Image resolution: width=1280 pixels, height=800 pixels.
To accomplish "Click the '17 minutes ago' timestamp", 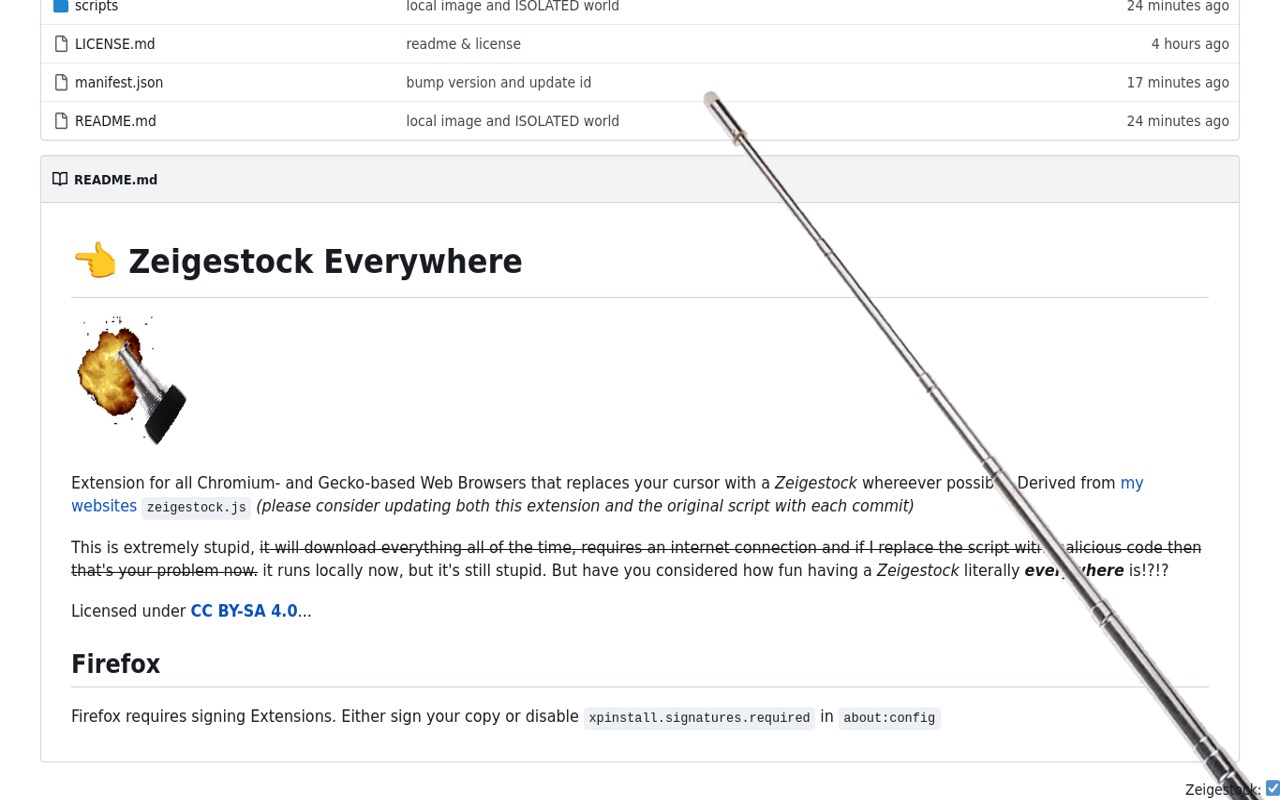I will pyautogui.click(x=1178, y=82).
